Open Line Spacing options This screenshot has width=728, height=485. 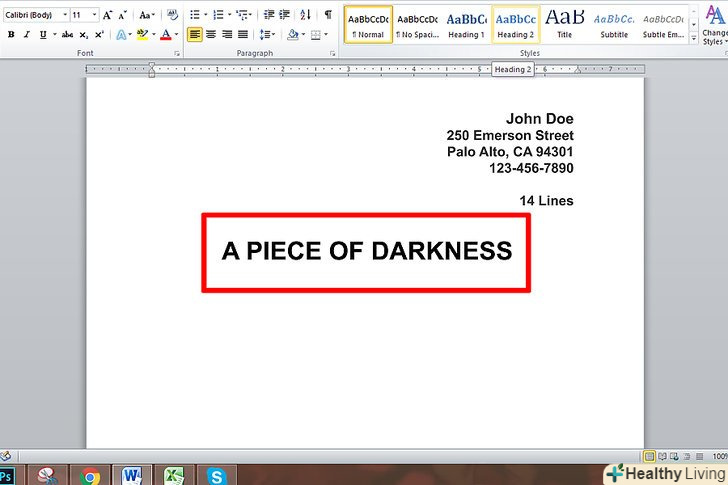click(x=267, y=34)
